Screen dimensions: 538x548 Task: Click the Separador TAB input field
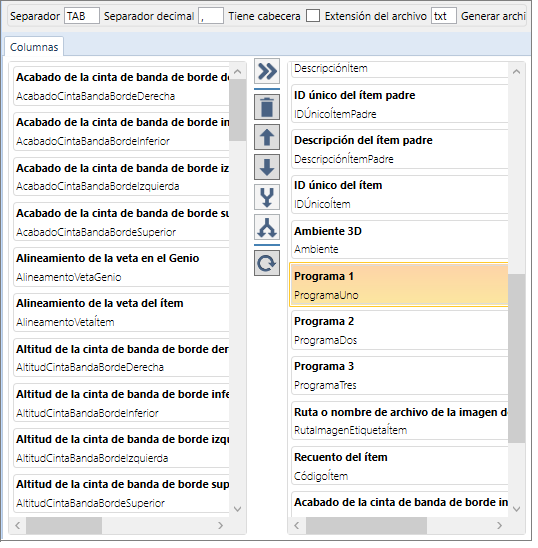83,16
